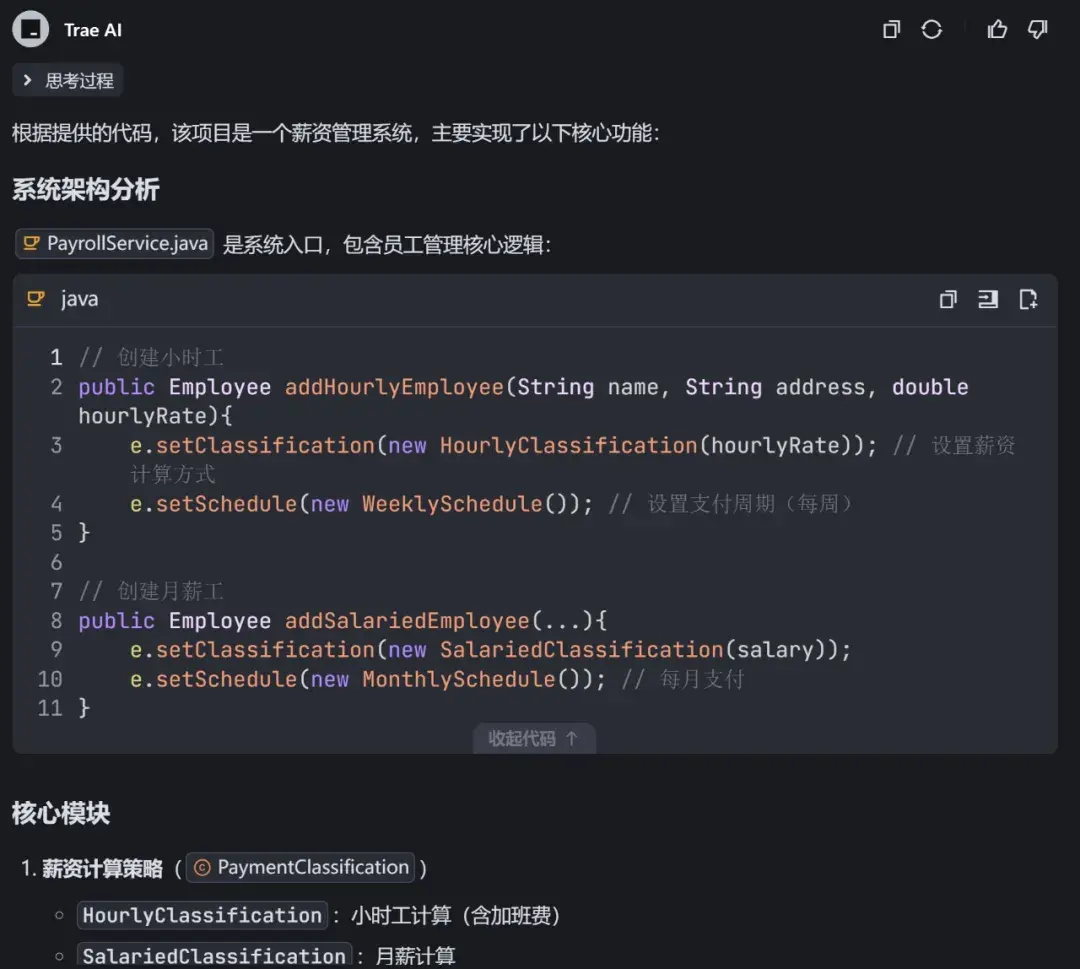
Task: Expand the 思考过程 thinking process section
Action: (67, 81)
